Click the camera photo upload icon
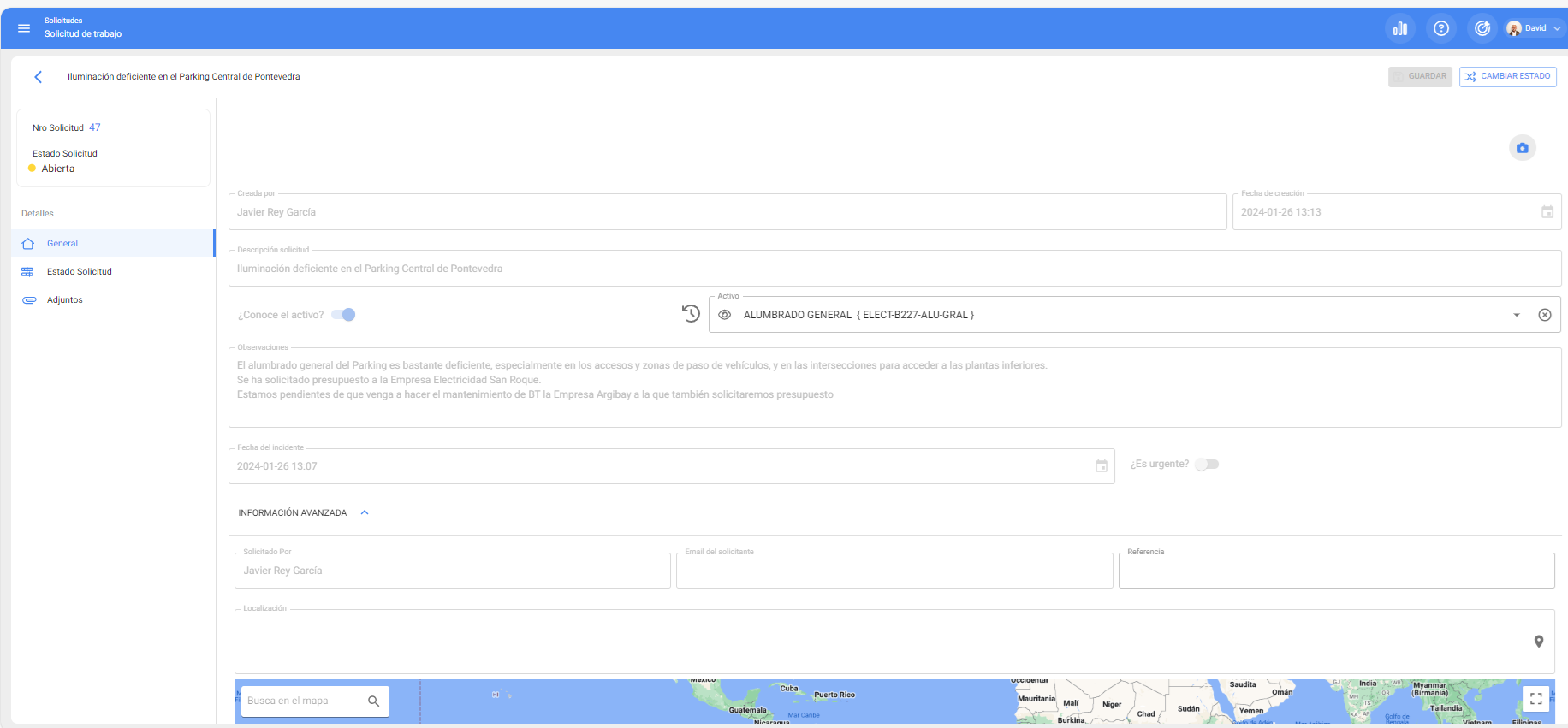Screen dimensions: 1568x728 [1522, 148]
